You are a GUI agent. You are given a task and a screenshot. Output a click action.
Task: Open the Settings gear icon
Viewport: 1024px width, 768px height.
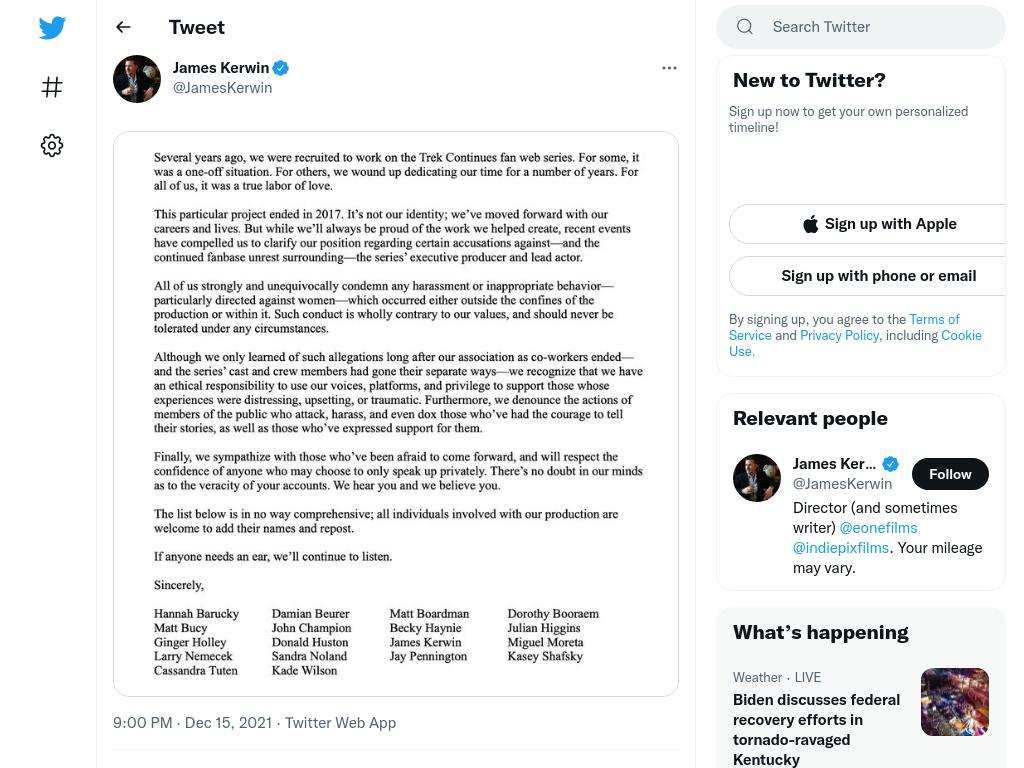point(52,145)
